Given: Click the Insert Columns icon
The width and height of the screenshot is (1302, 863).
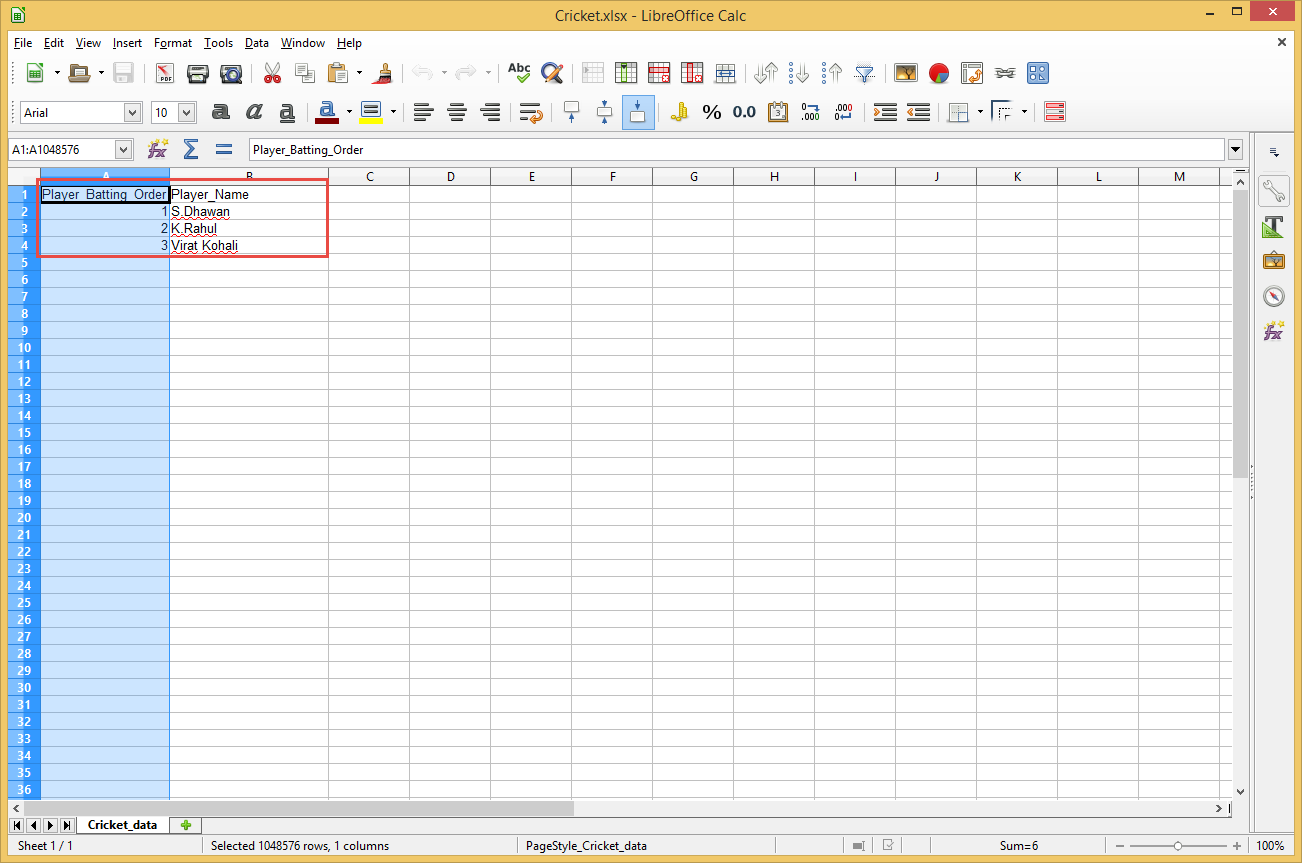Looking at the screenshot, I should 626,73.
